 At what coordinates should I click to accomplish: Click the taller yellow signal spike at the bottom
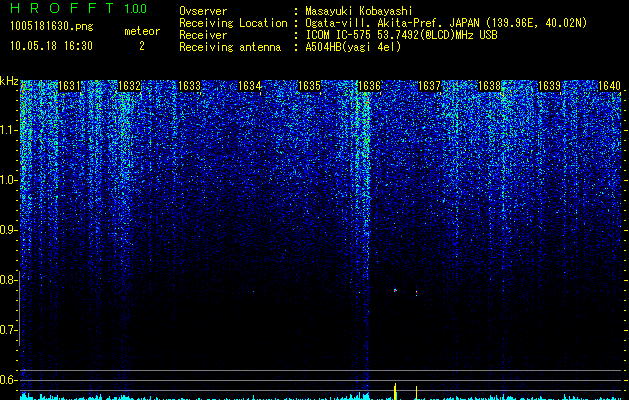pyautogui.click(x=396, y=392)
